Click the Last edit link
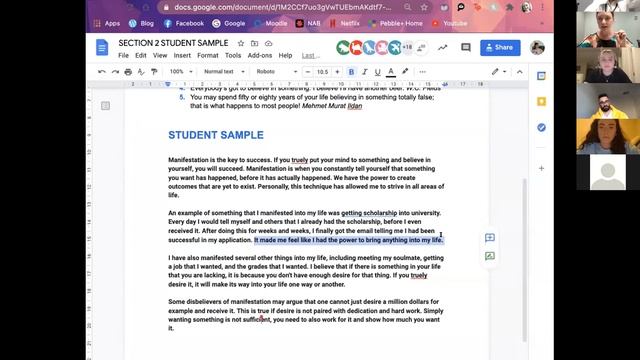Viewport: 640px width, 360px height. (x=311, y=56)
